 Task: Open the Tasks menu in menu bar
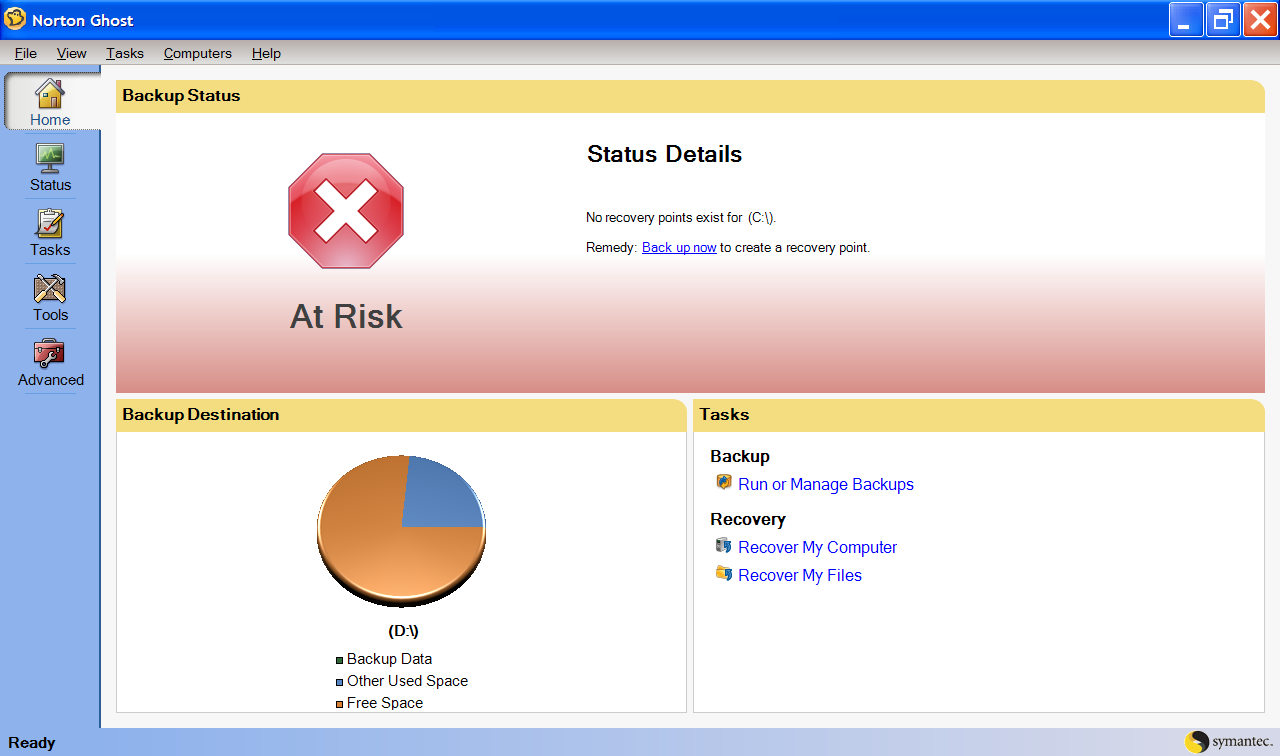tap(125, 53)
